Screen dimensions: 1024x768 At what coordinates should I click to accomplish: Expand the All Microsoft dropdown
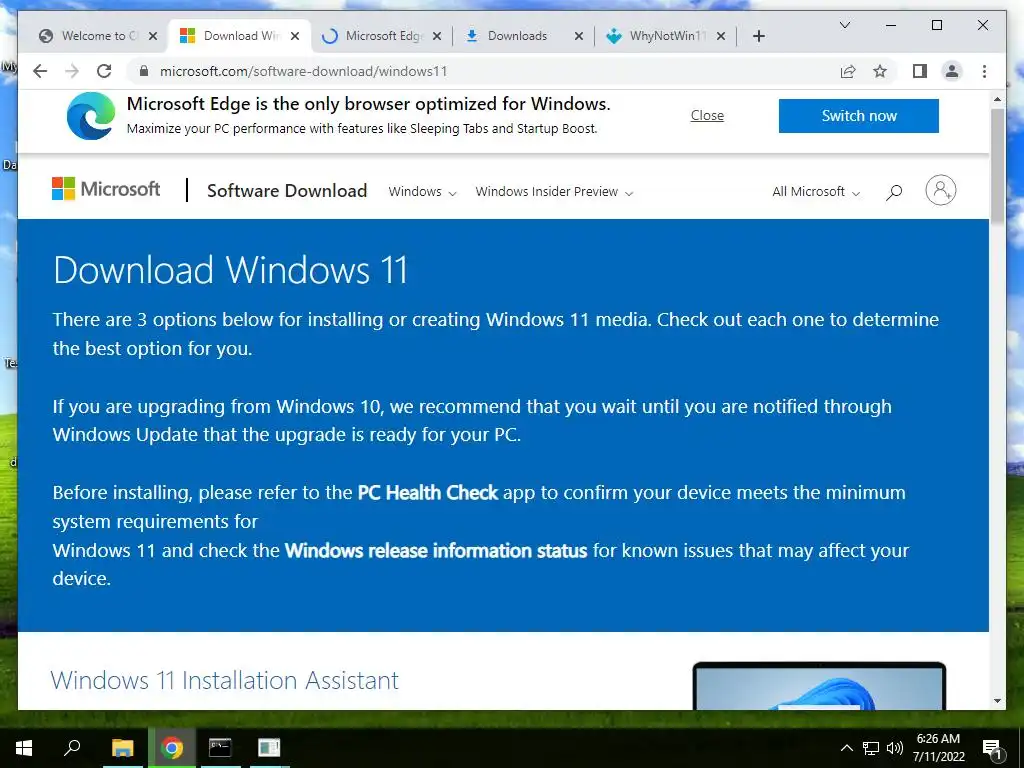tap(816, 191)
